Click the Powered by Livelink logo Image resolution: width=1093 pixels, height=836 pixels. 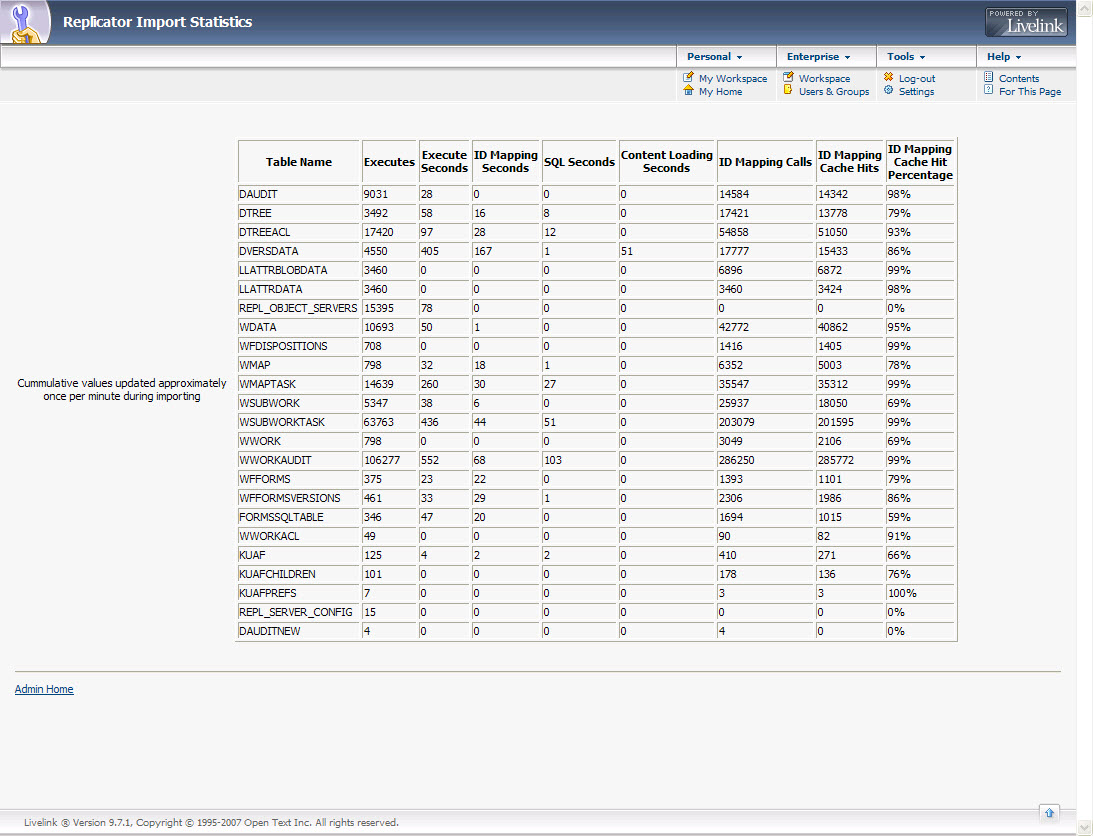tap(1026, 22)
